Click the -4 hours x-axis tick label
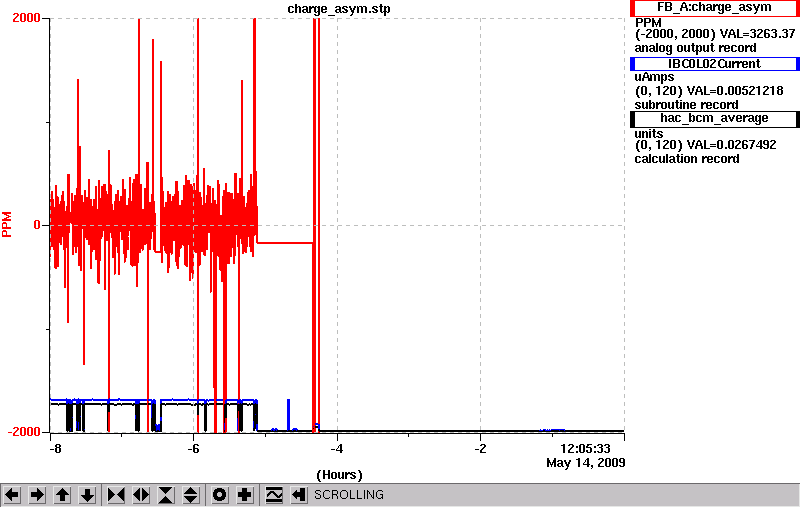 click(336, 449)
